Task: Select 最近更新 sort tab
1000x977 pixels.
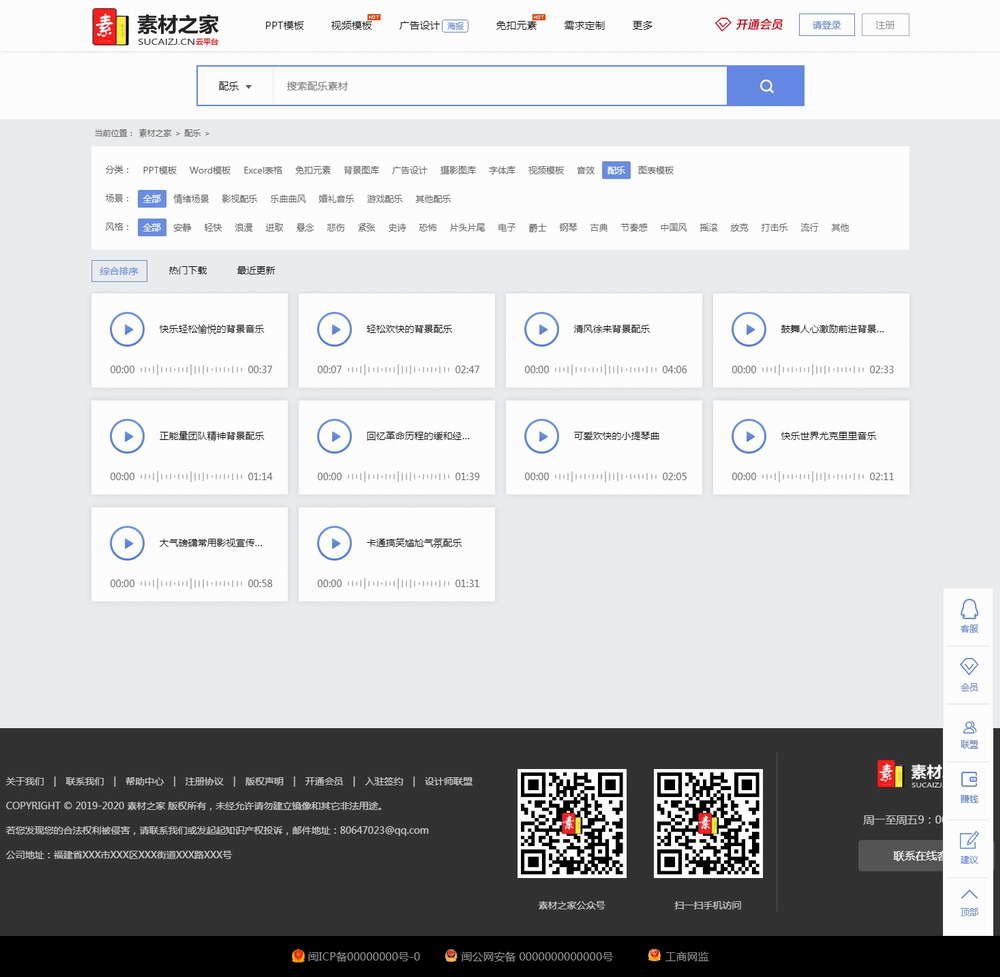Action: coord(256,270)
